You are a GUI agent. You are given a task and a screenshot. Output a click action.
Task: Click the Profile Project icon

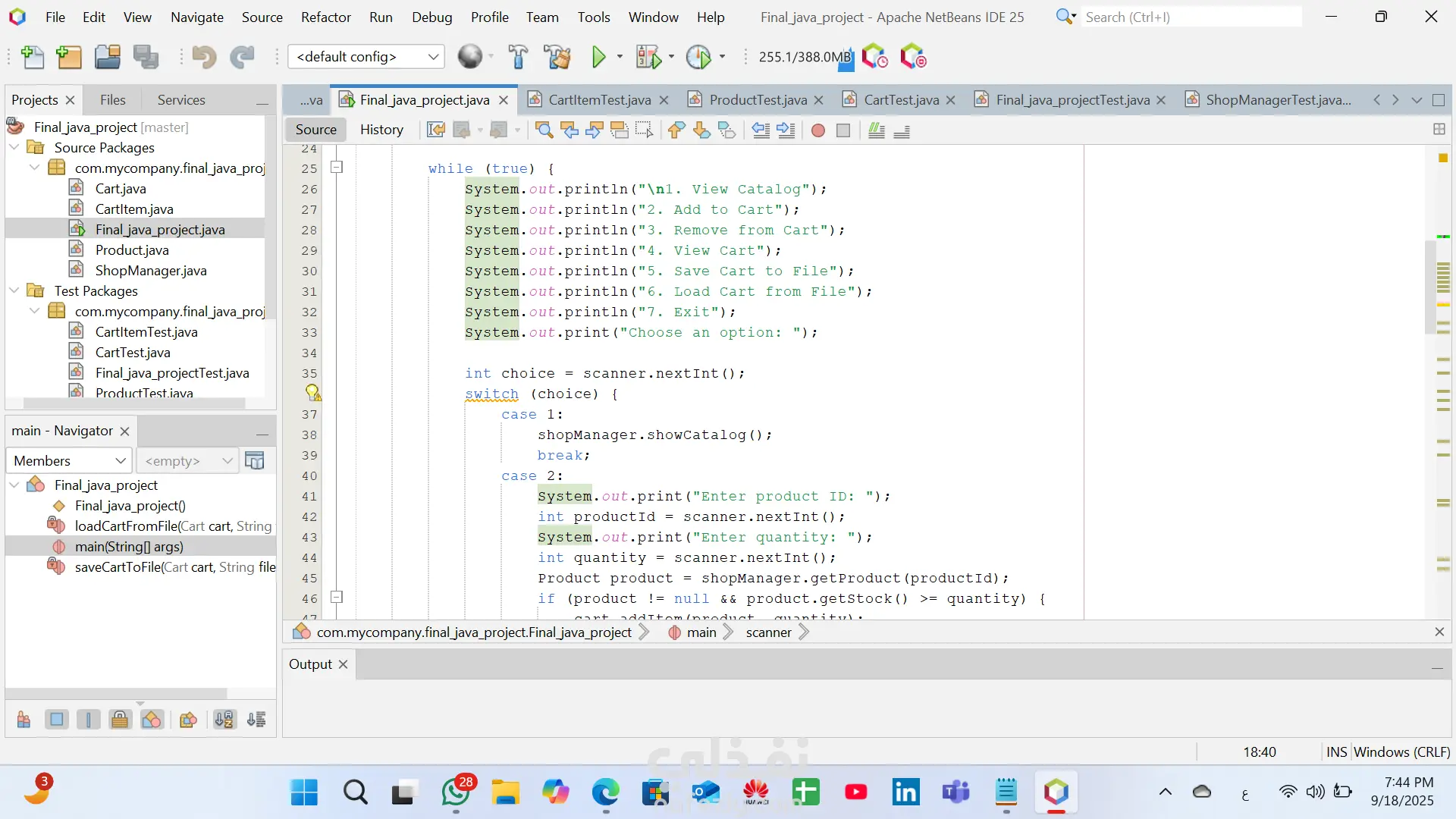pos(698,57)
